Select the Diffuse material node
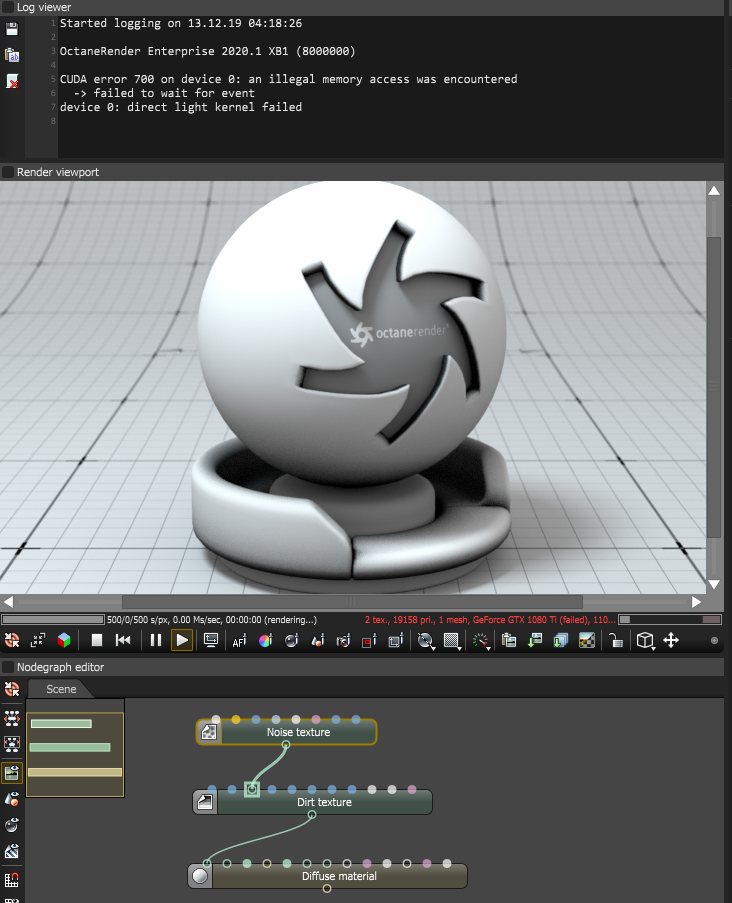The image size is (732, 903). [x=328, y=876]
